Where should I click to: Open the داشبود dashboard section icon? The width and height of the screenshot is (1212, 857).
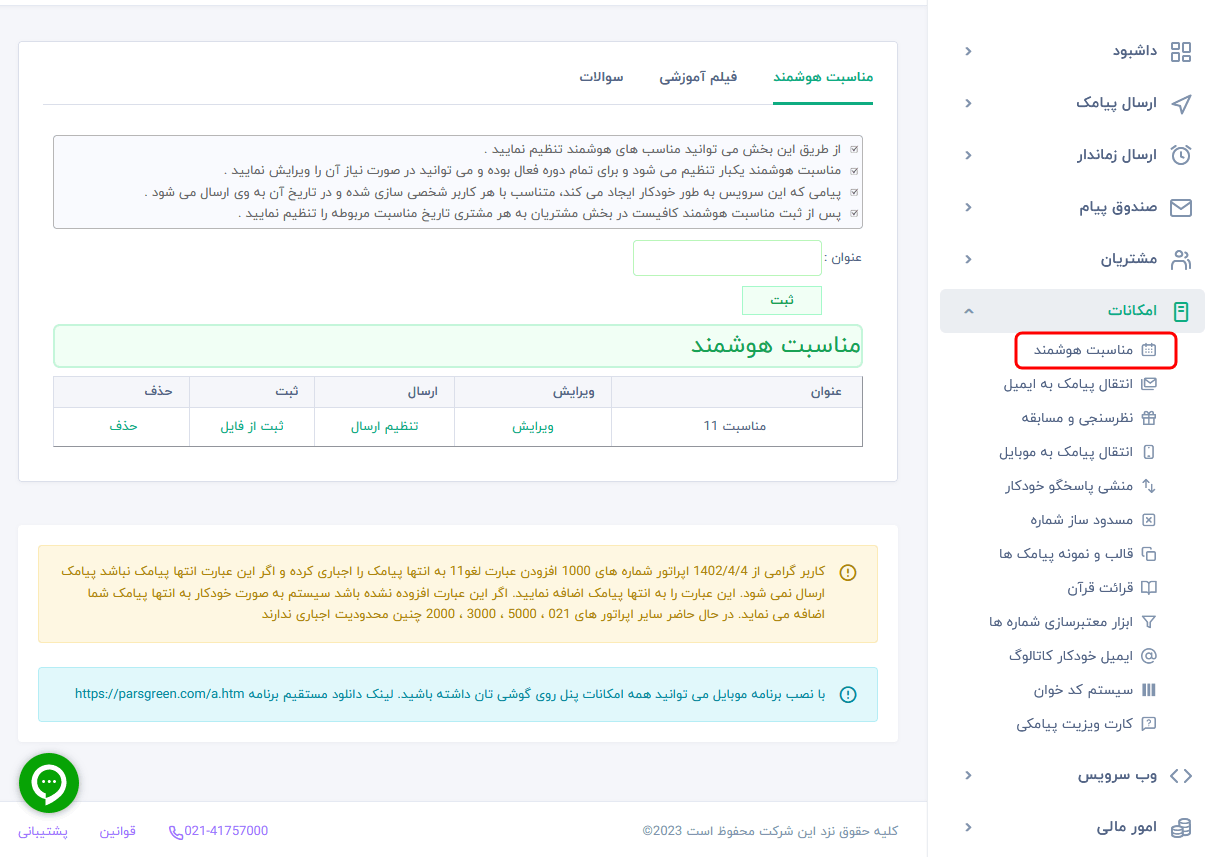coord(1181,51)
